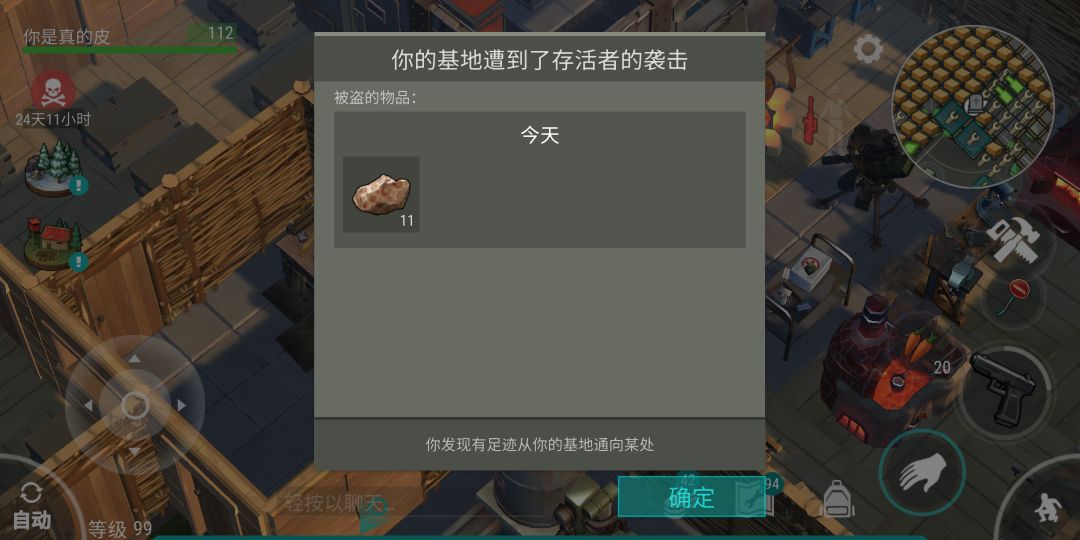Click the 你是真的皮 player name
This screenshot has width=1080, height=540.
point(66,36)
